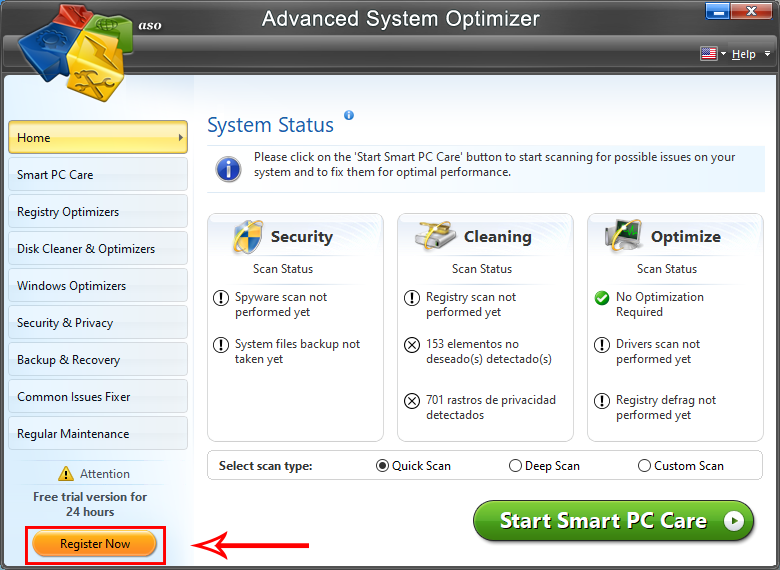Click the System files backup warning icon
This screenshot has height=570, width=780.
point(221,345)
